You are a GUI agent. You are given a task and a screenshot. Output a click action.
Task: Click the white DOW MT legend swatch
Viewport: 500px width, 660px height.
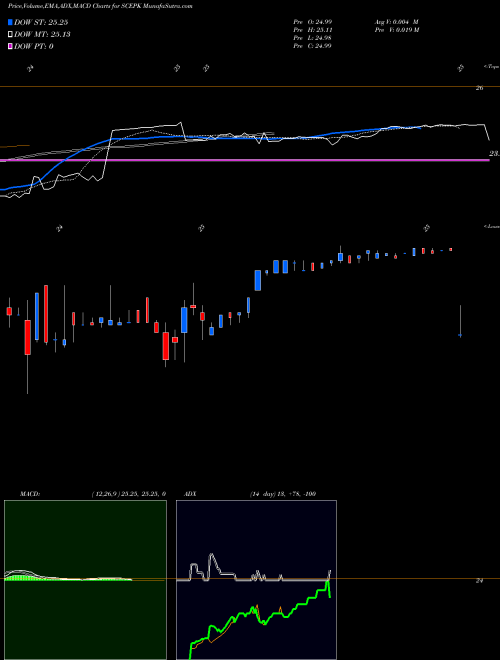[x=10, y=35]
